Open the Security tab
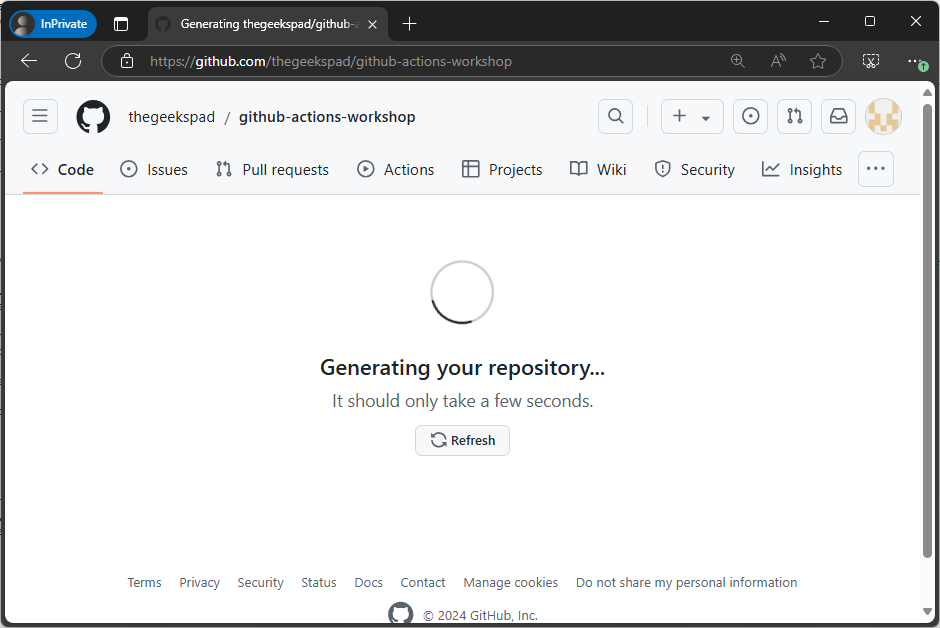This screenshot has width=940, height=628. tap(695, 170)
